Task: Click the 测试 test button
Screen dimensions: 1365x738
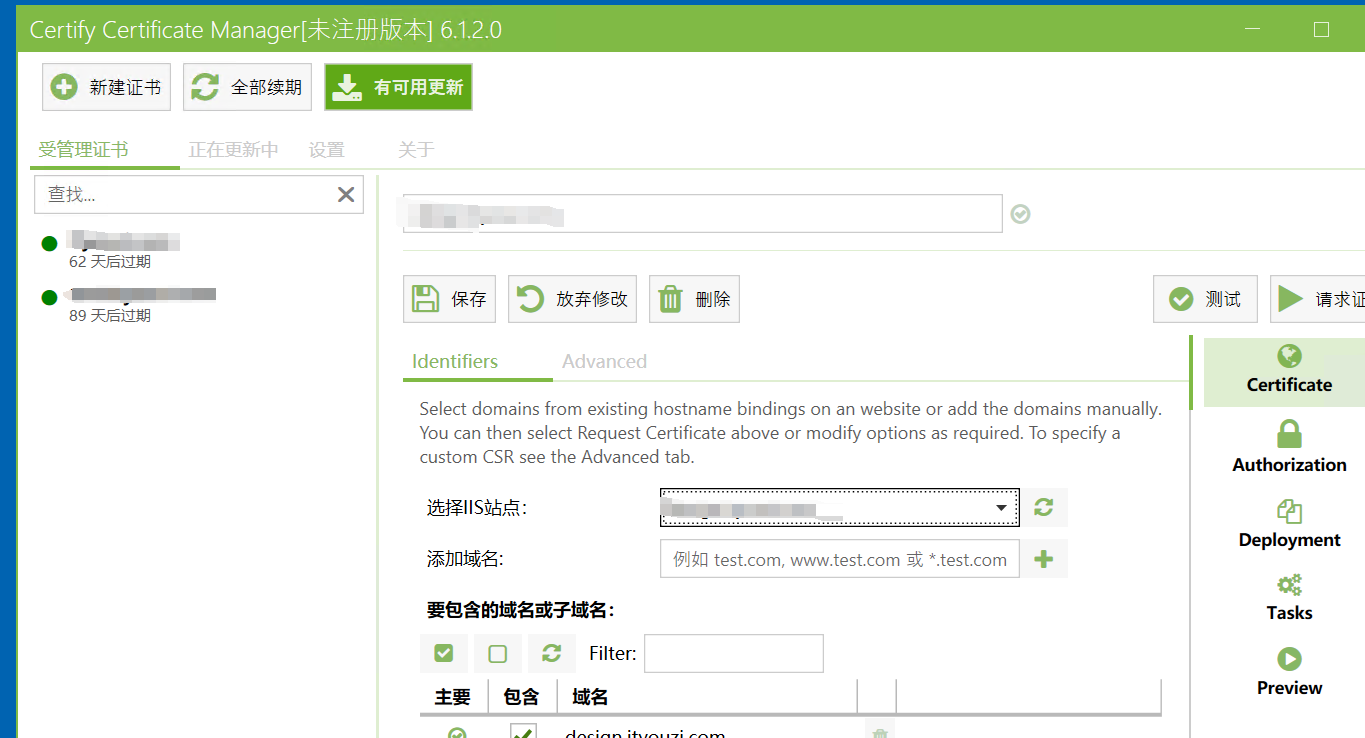Action: (x=1205, y=299)
